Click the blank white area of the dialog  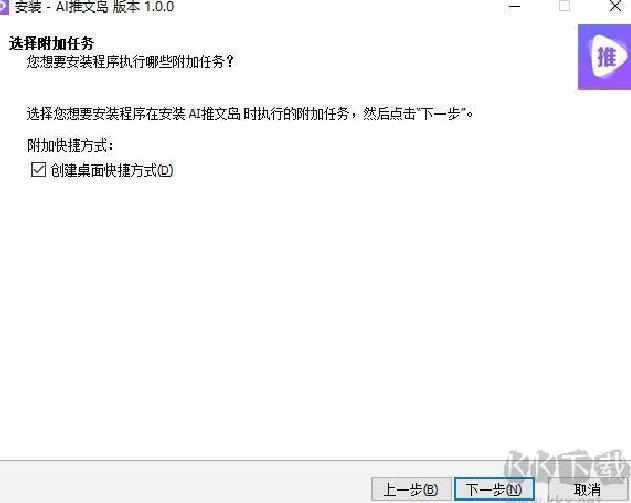point(316,314)
